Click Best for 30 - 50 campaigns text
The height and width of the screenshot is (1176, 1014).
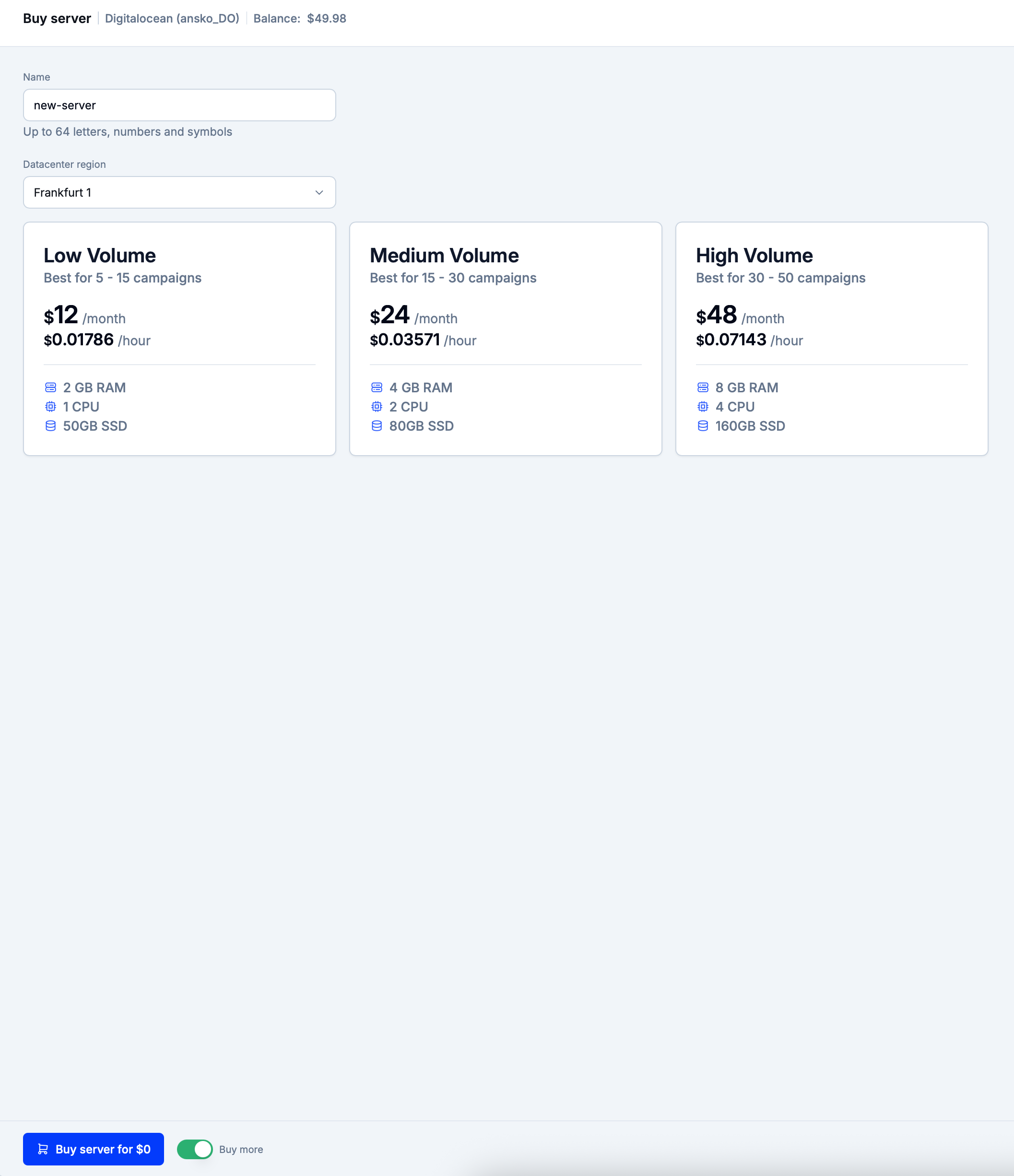pyautogui.click(x=781, y=278)
